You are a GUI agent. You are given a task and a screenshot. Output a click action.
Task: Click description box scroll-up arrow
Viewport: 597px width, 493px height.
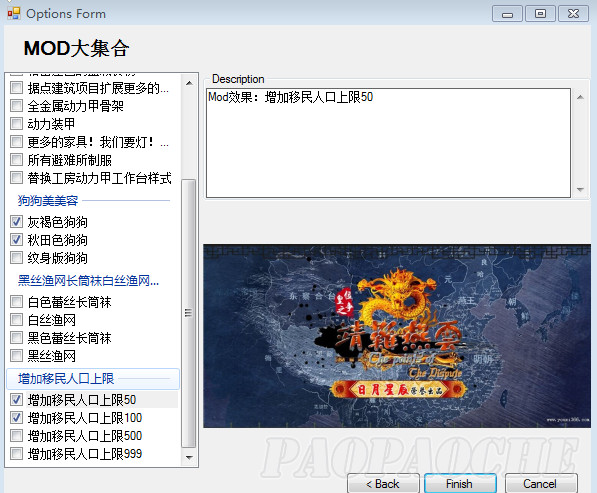pos(580,97)
